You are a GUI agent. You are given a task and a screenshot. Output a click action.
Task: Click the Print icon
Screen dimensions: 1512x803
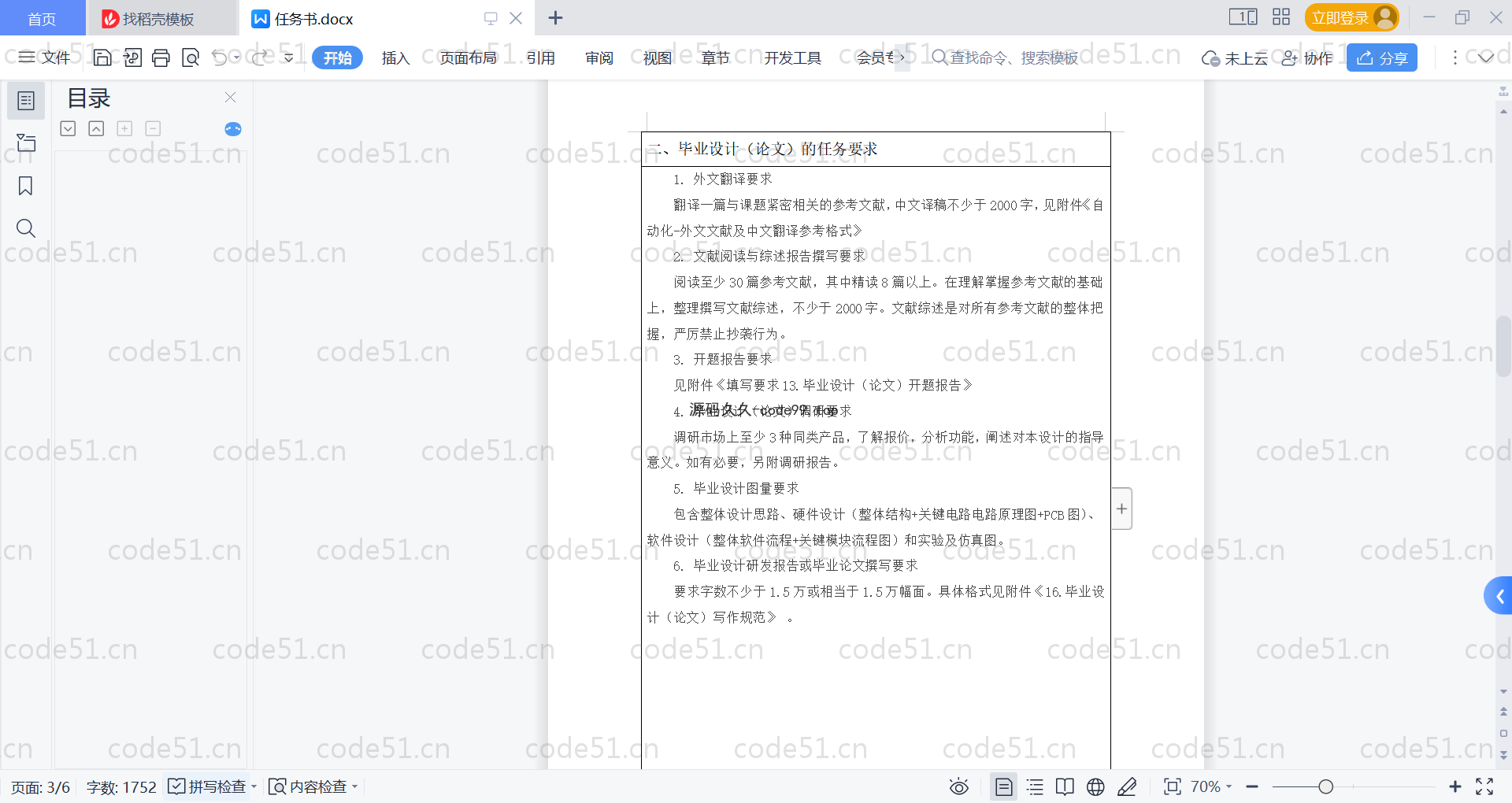click(x=161, y=57)
